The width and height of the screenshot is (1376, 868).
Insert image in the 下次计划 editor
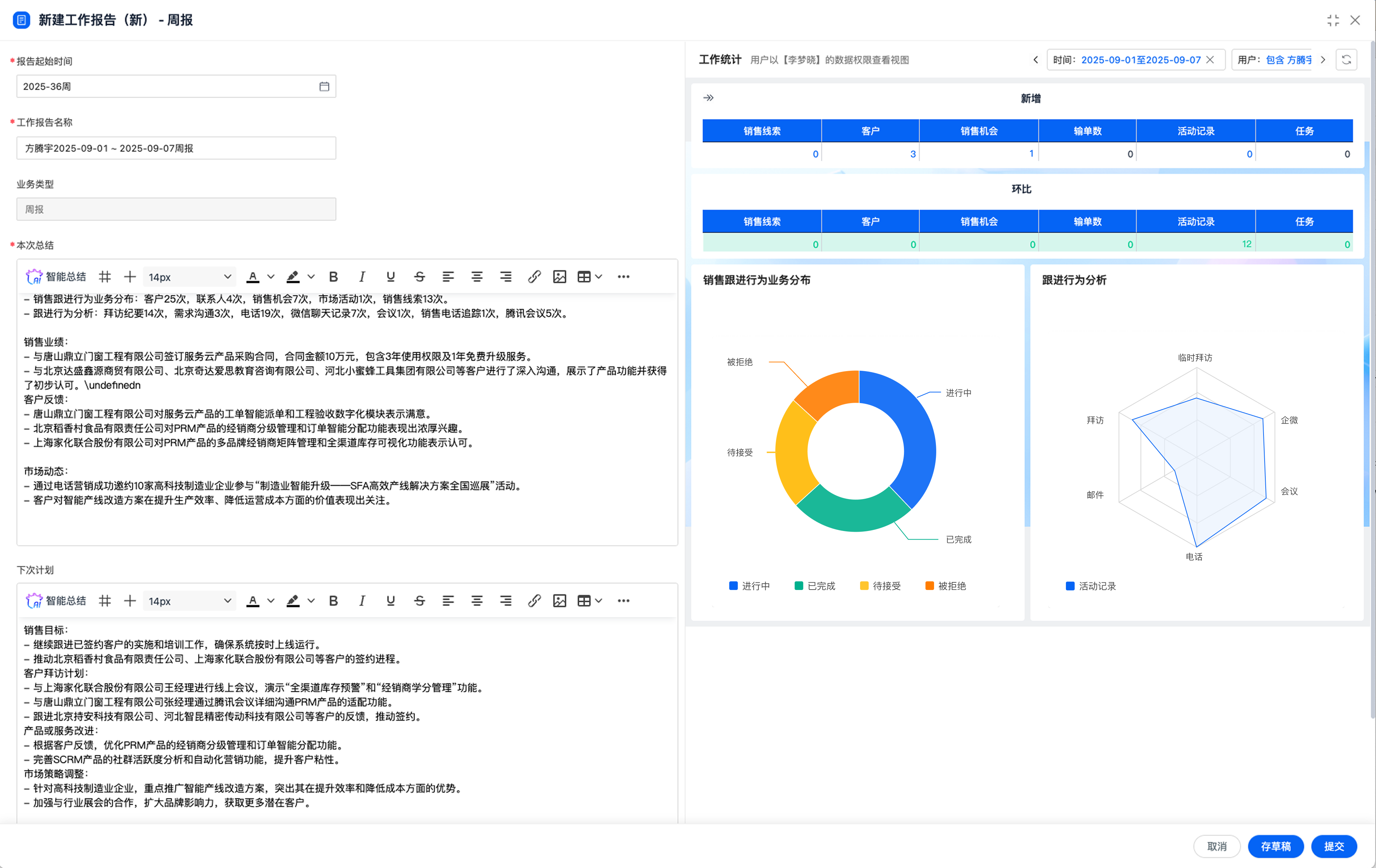tap(559, 601)
